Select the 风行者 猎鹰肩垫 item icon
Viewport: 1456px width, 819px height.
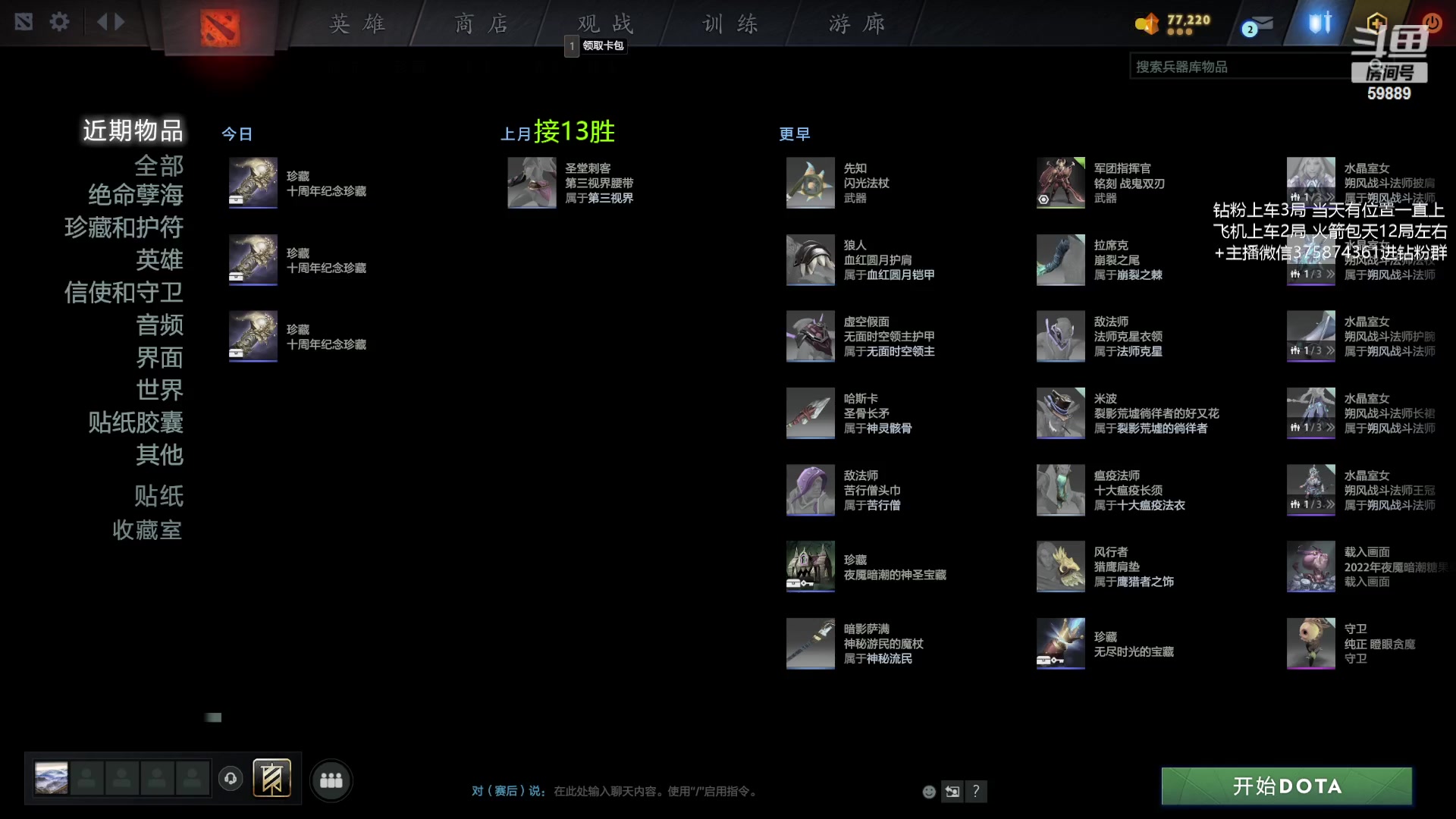point(1060,566)
